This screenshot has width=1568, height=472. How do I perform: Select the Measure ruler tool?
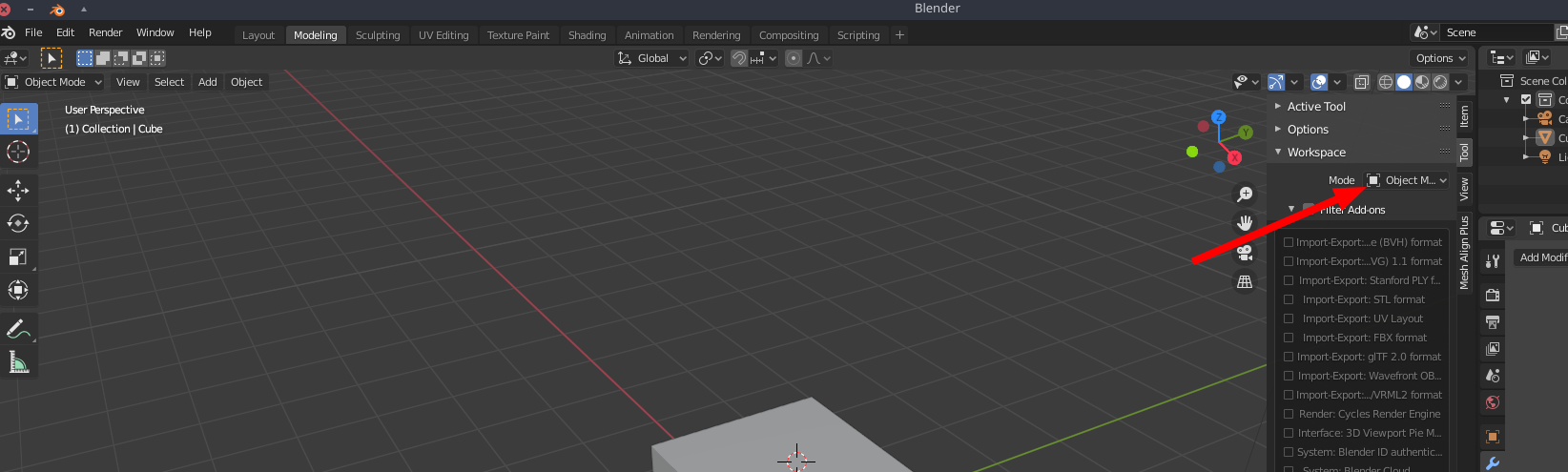18,361
